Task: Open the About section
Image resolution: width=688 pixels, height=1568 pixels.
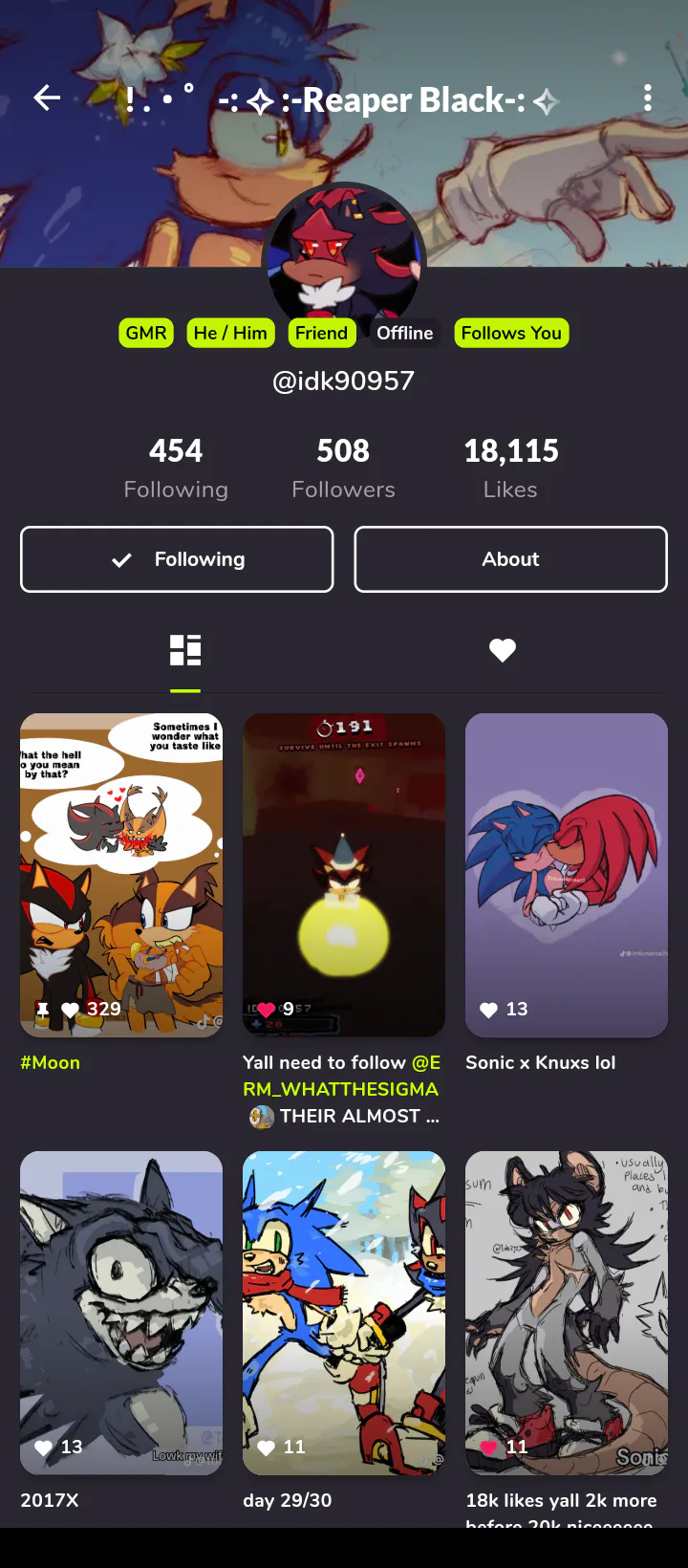Action: (510, 559)
